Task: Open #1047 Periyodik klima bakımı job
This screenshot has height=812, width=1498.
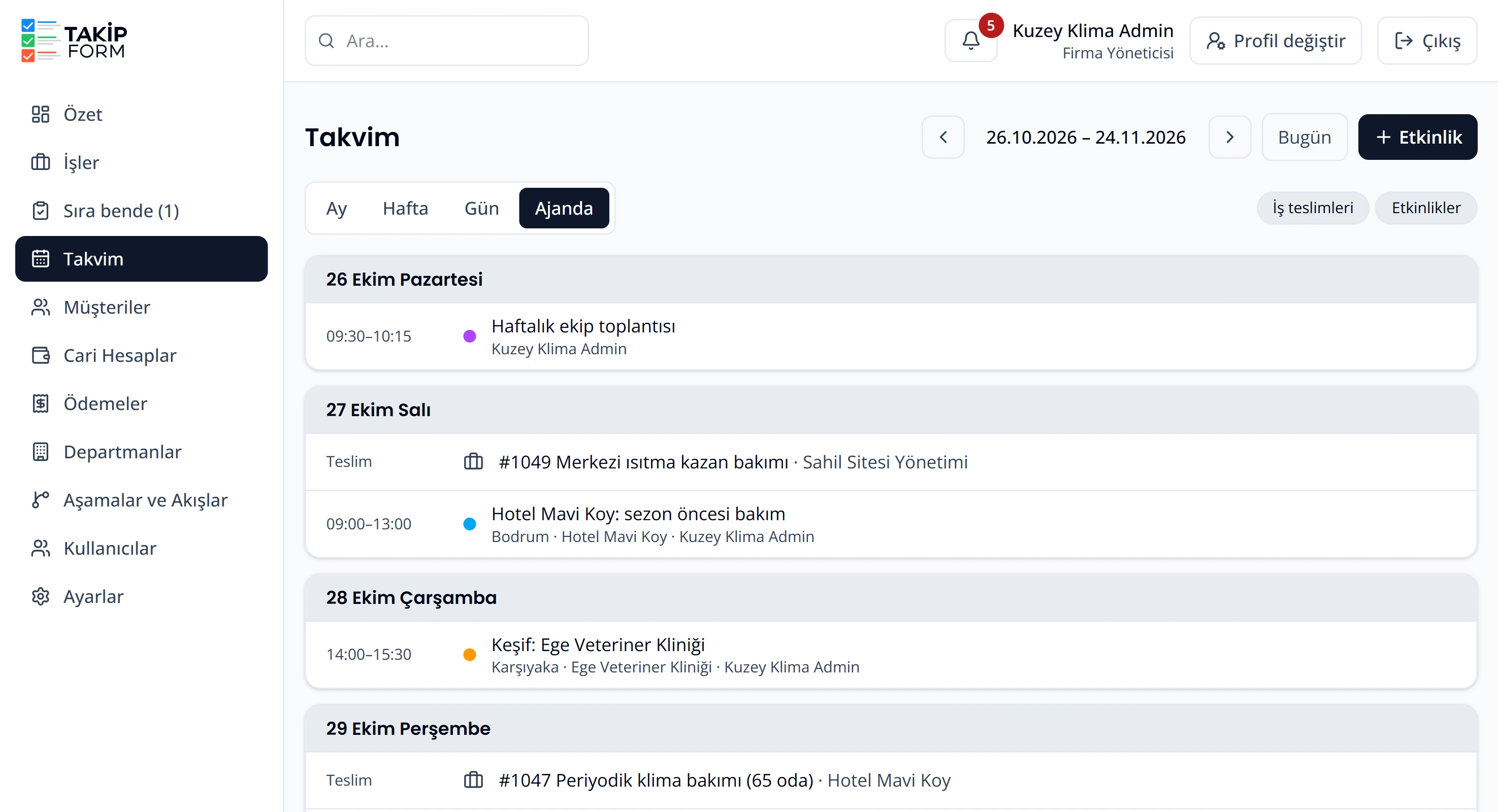Action: pos(891,780)
